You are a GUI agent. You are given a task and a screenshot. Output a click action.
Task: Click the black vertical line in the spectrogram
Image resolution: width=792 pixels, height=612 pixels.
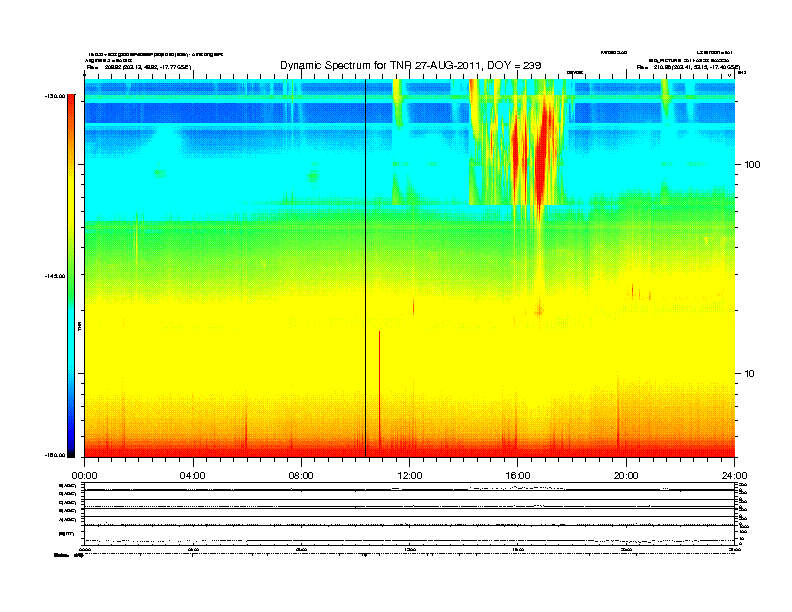(365, 268)
